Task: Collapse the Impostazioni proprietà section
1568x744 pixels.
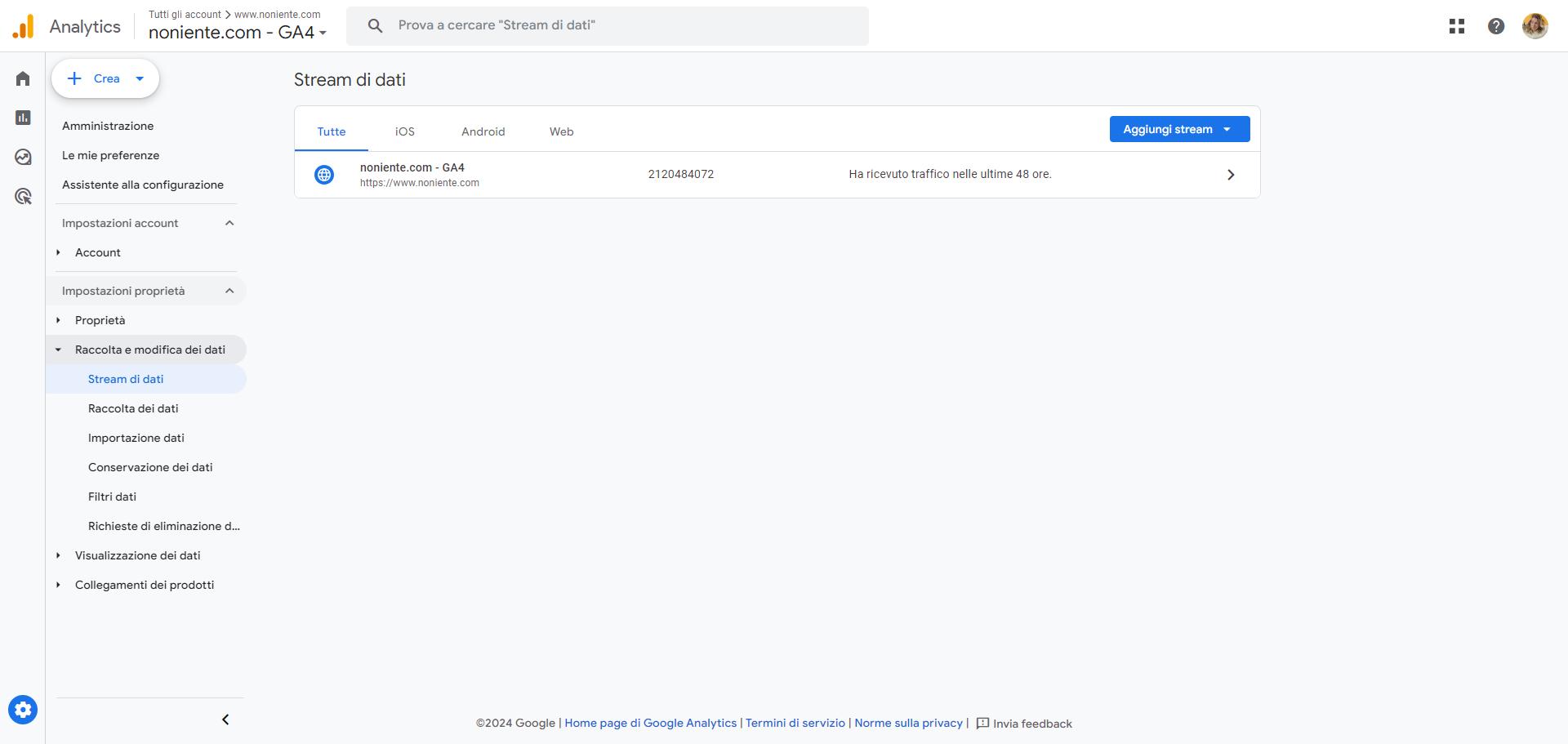Action: click(229, 291)
